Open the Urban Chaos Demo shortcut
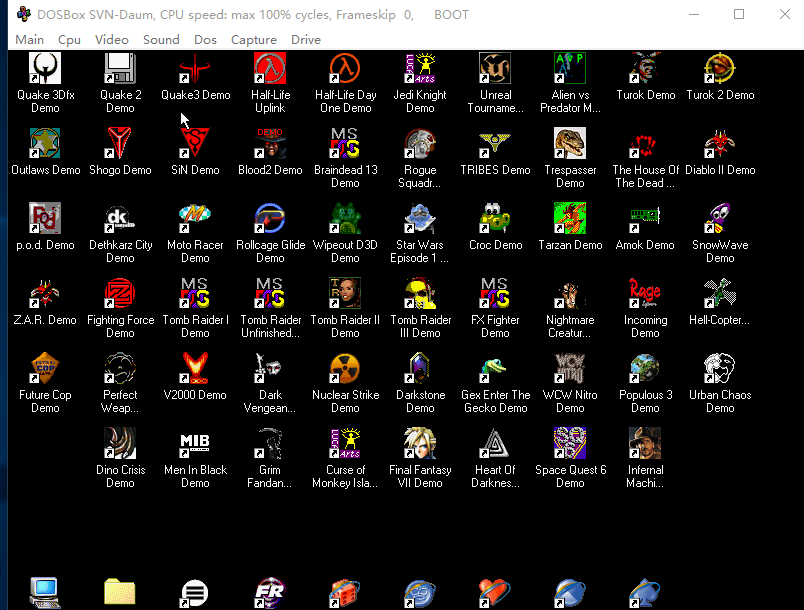The height and width of the screenshot is (610, 804). [x=720, y=368]
